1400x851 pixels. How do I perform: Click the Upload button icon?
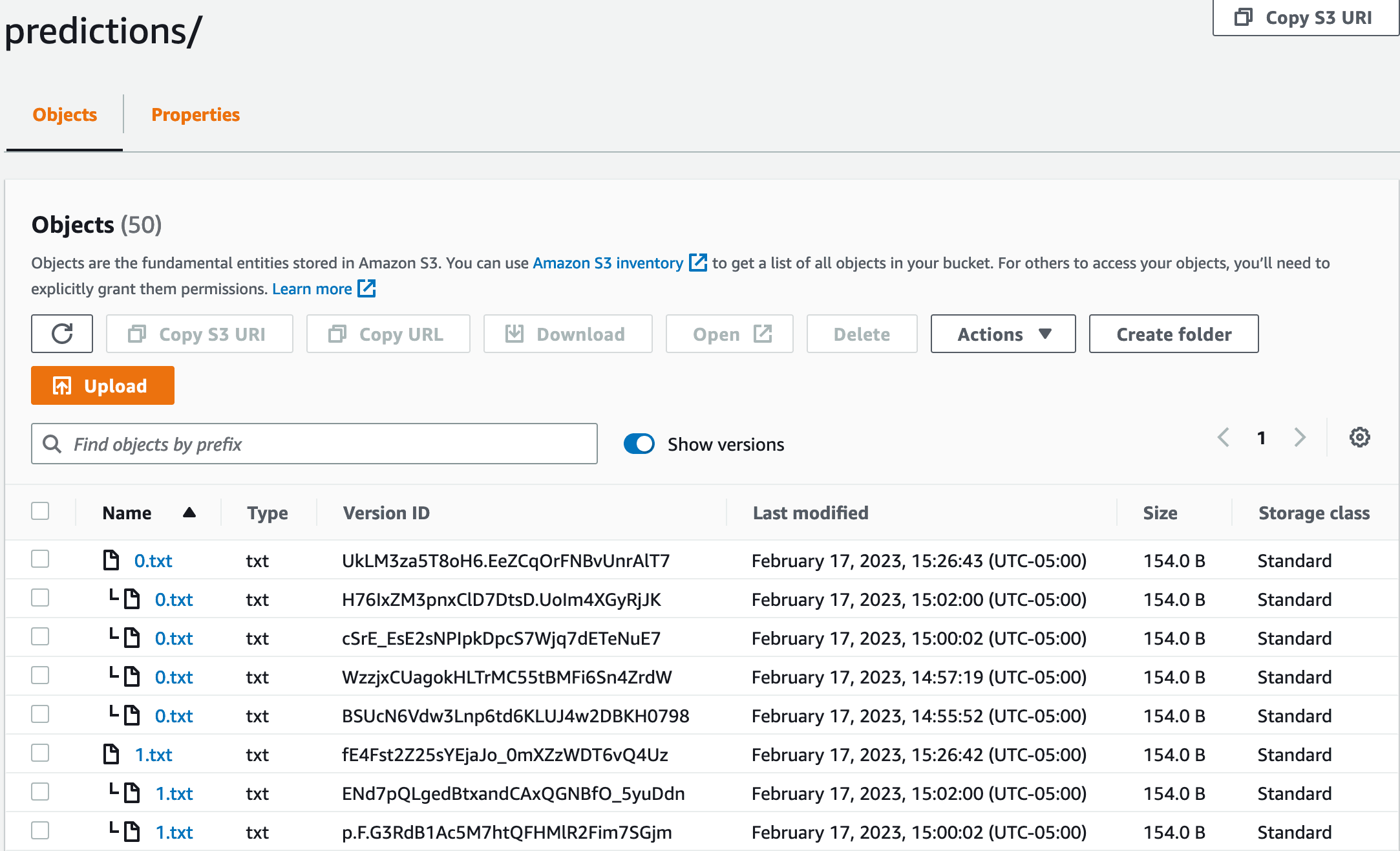tap(62, 386)
